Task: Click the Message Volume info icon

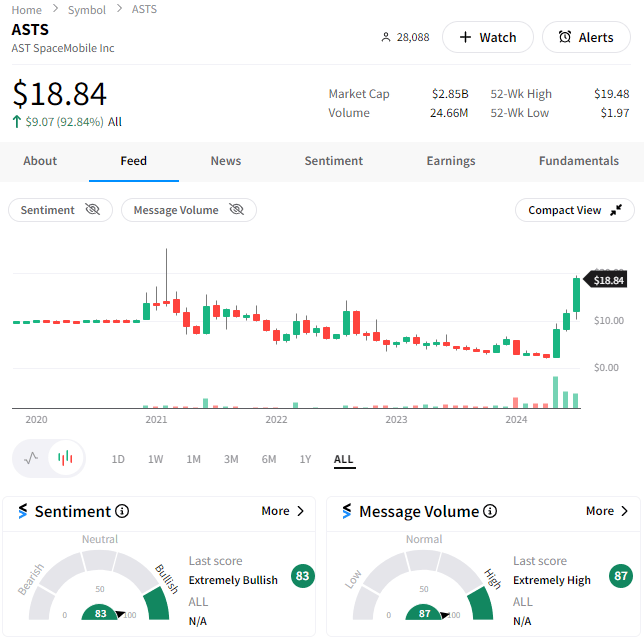Action: point(490,511)
